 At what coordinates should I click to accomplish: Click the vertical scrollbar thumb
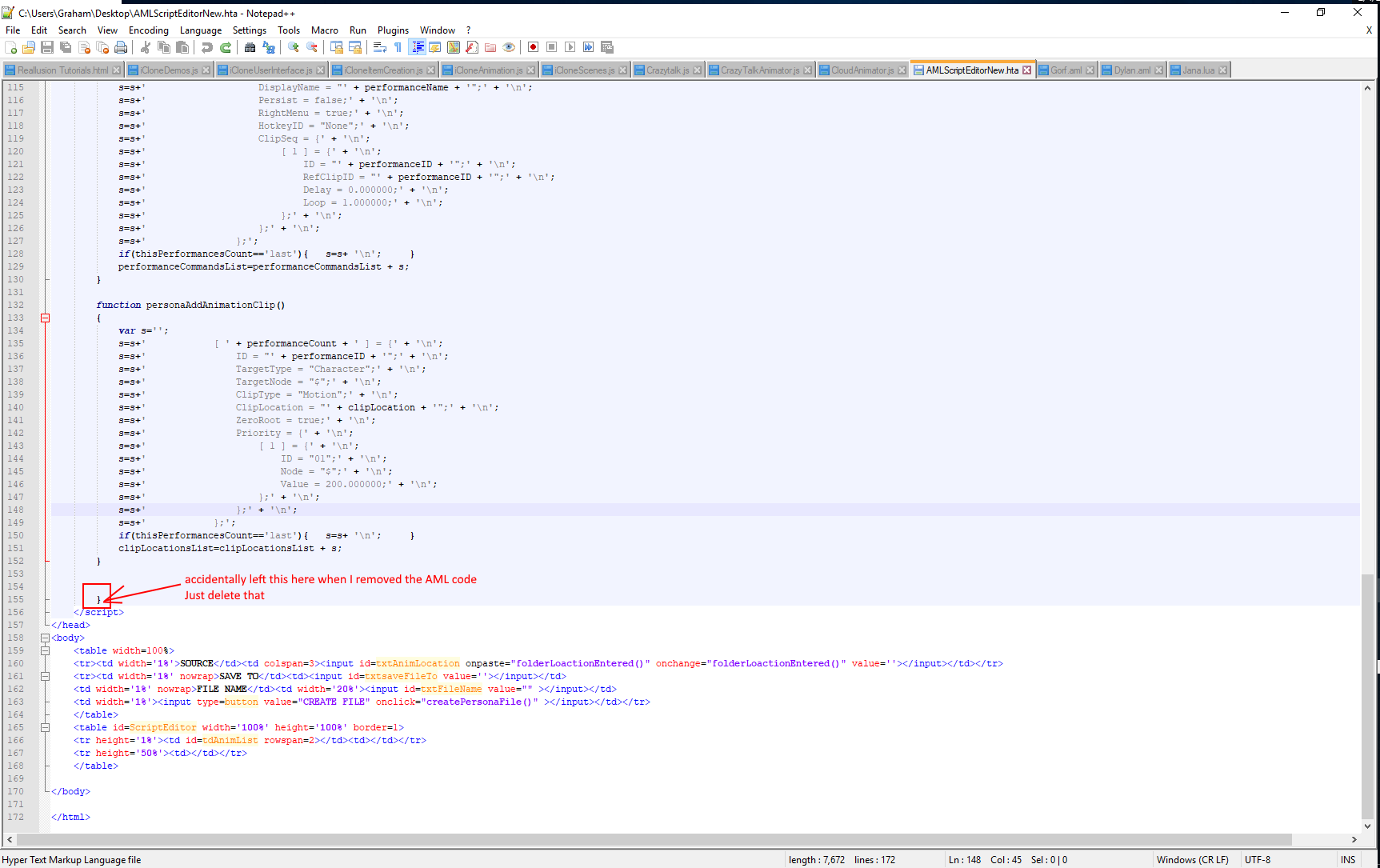point(1368,696)
